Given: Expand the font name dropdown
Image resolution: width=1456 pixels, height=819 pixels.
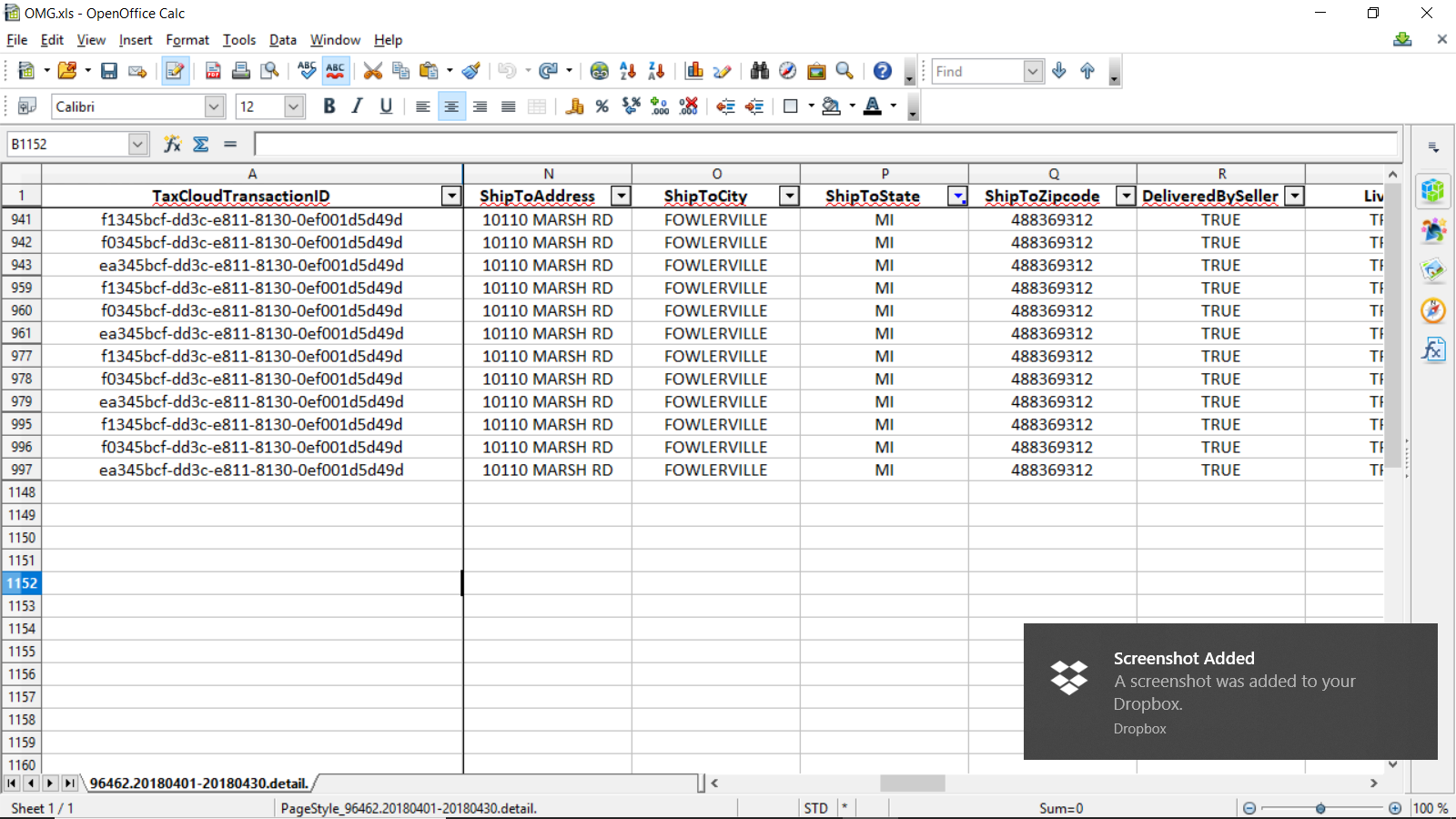Looking at the screenshot, I should pyautogui.click(x=214, y=106).
